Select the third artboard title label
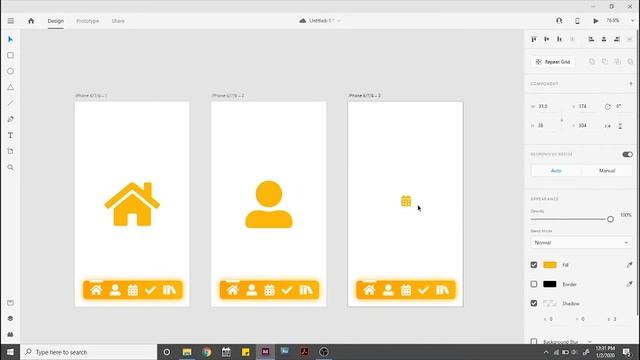This screenshot has height=360, width=640. coord(364,96)
